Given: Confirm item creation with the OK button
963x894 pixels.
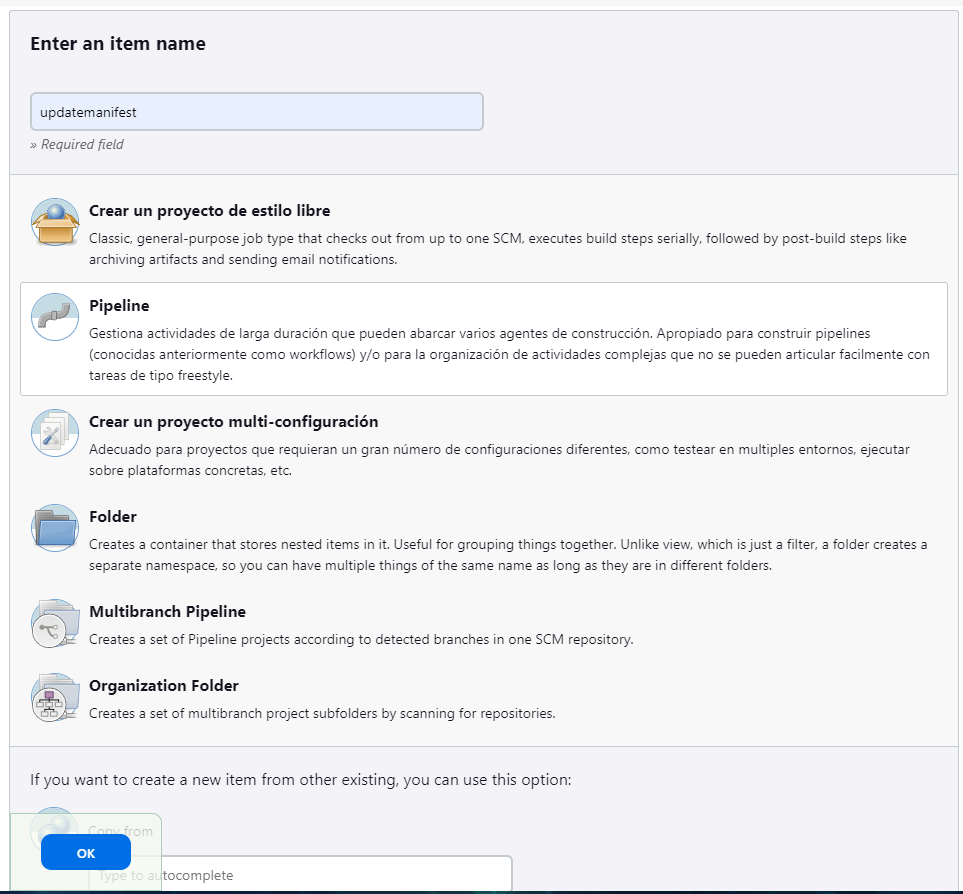Looking at the screenshot, I should [86, 853].
